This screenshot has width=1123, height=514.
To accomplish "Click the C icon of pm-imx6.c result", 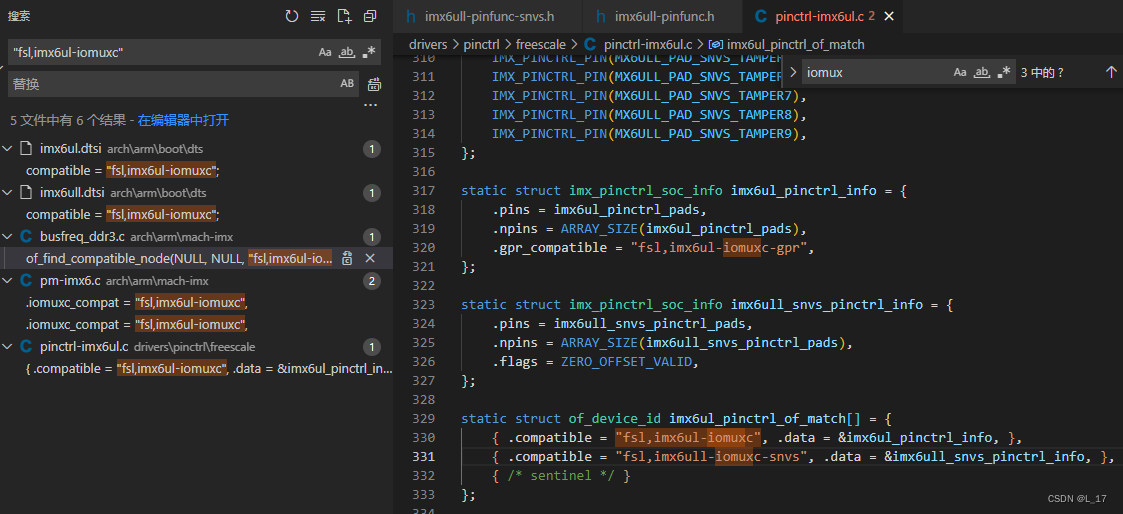I will click(26, 281).
